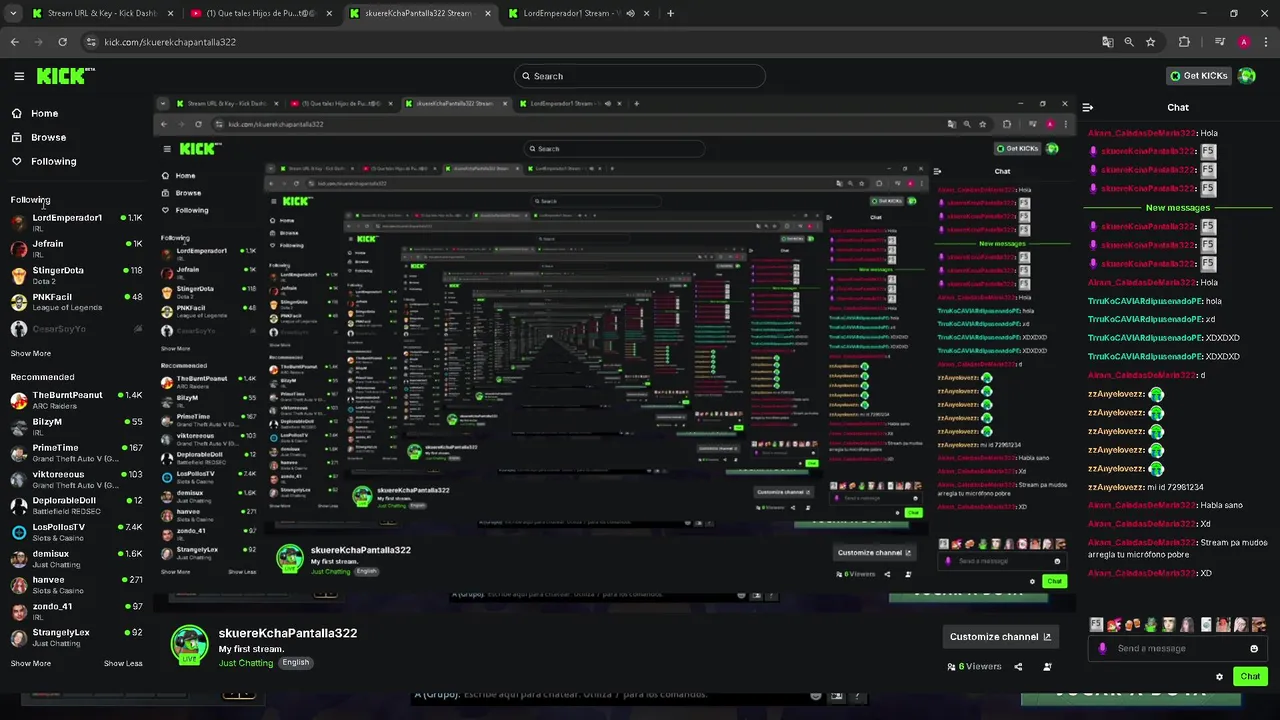
Task: Click the Home icon in Kick sidebar
Action: pyautogui.click(x=17, y=113)
